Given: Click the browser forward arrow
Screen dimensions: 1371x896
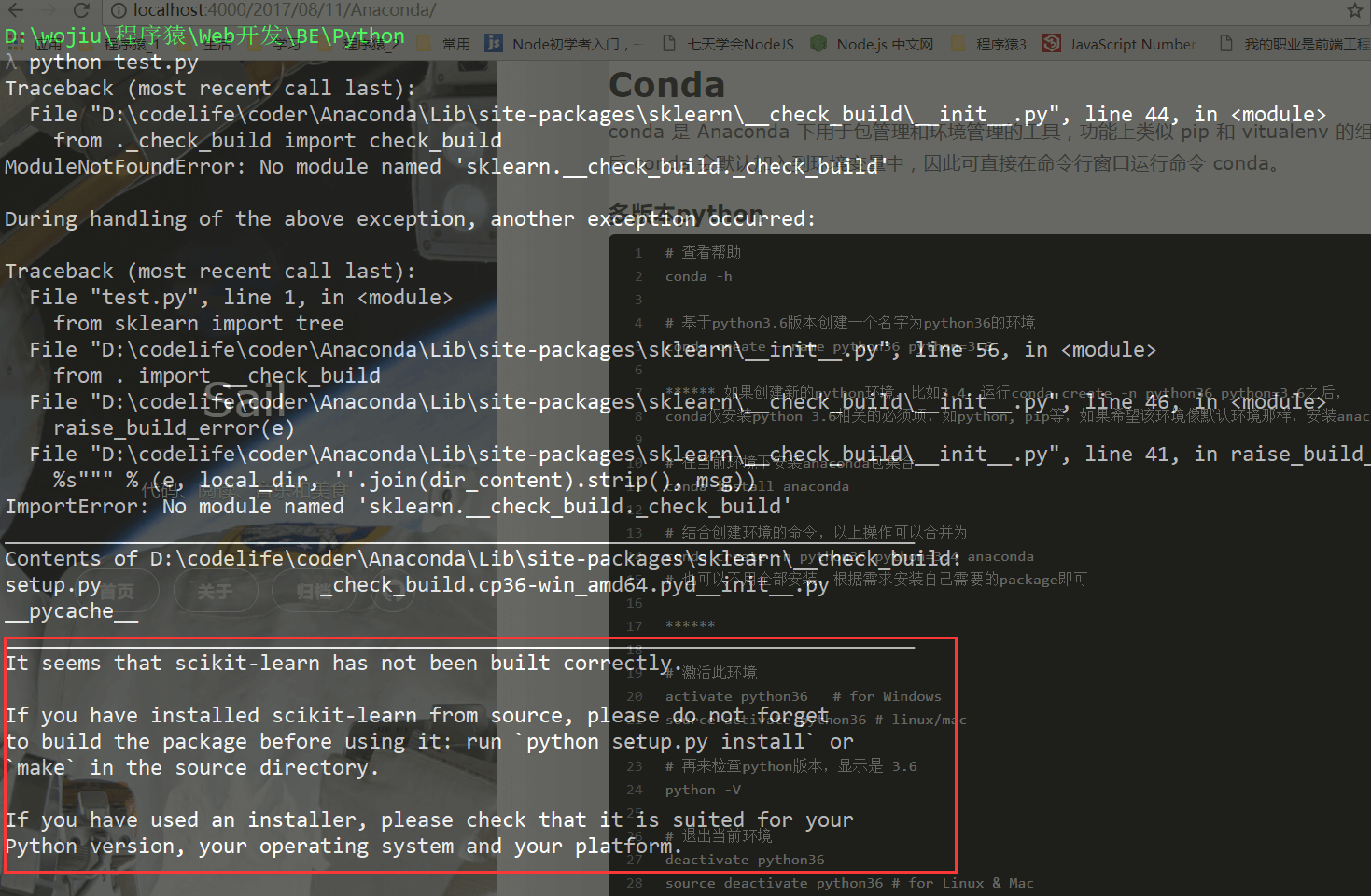Looking at the screenshot, I should [x=49, y=10].
